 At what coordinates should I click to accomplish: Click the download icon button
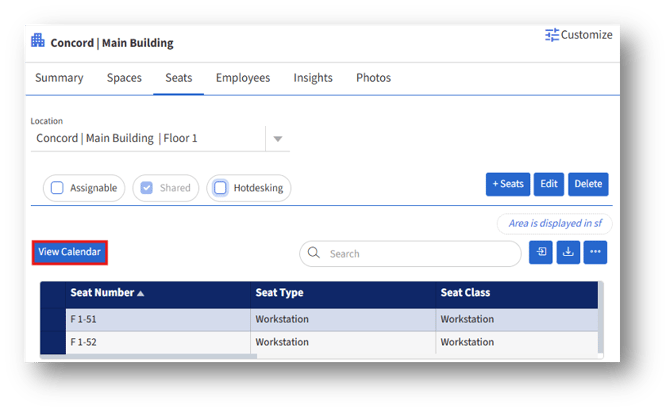tap(567, 253)
